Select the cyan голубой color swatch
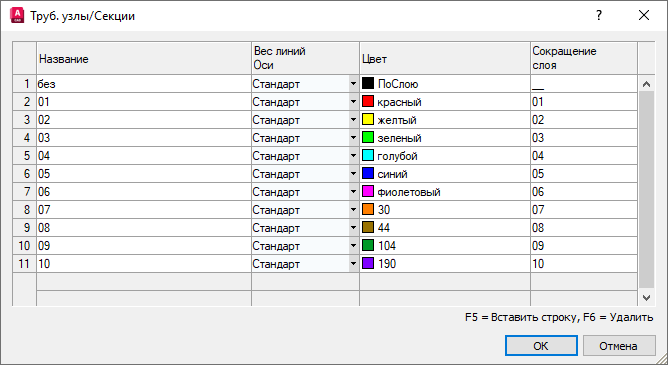This screenshot has width=668, height=365. tap(368, 155)
